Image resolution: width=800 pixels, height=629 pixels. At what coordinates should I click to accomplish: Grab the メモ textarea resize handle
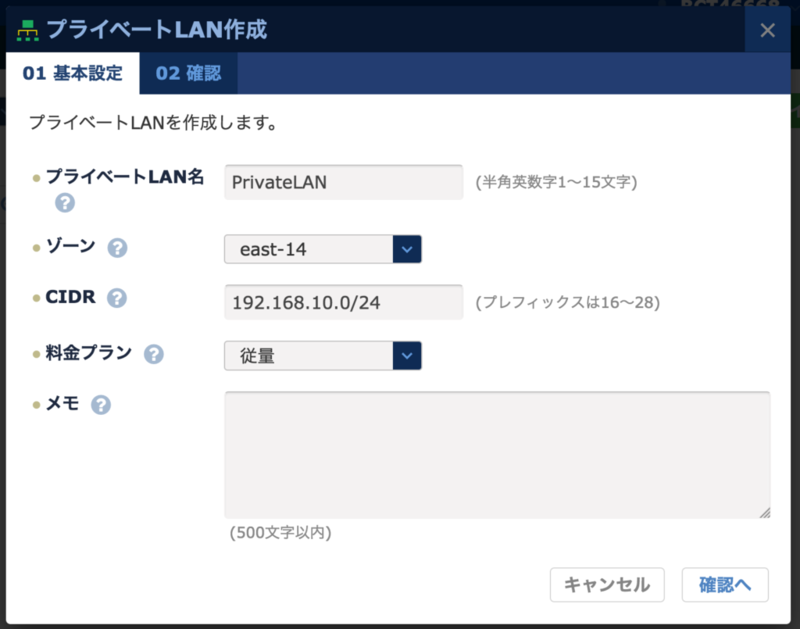click(x=765, y=513)
